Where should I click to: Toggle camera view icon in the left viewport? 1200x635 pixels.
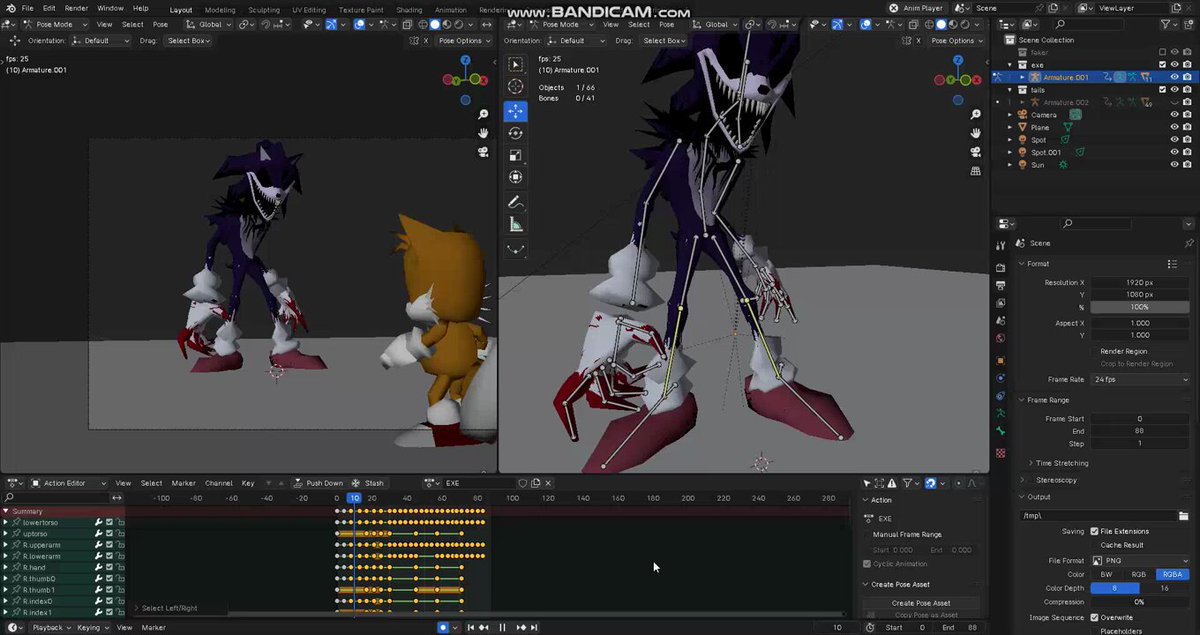[x=483, y=152]
